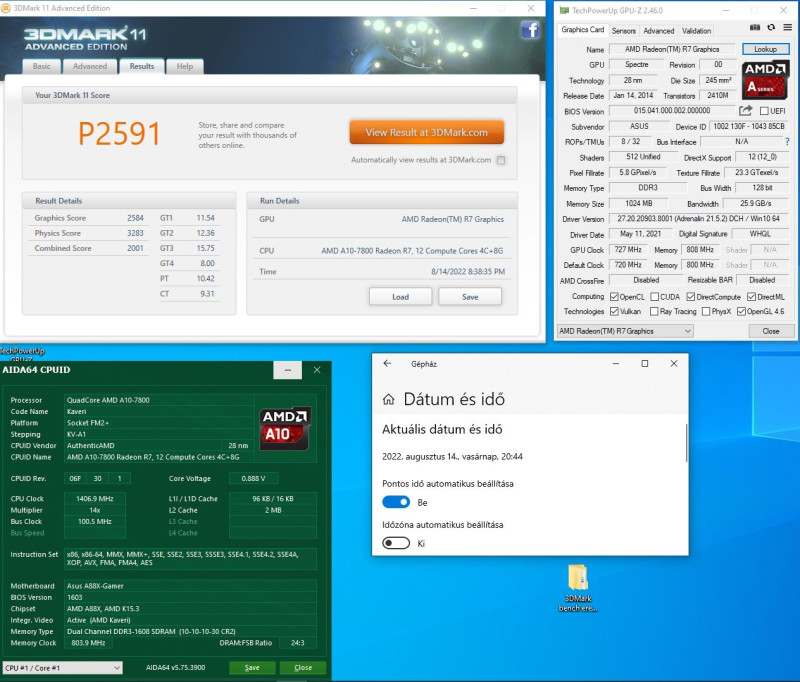Switch to the Basic tab in 3DMark
Viewport: 800px width, 682px height.
(41, 66)
